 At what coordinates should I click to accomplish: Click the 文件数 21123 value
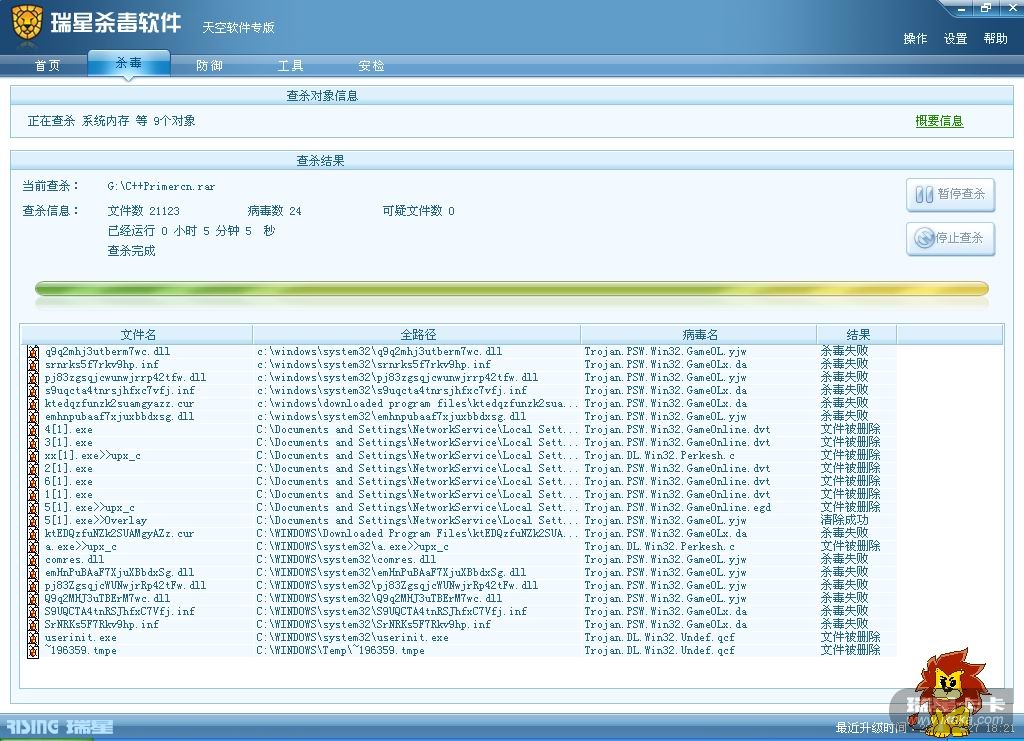pos(143,211)
